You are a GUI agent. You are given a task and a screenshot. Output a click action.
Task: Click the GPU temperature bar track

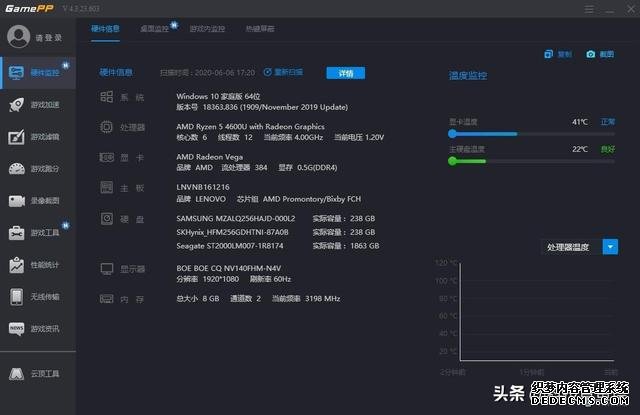pos(532,134)
